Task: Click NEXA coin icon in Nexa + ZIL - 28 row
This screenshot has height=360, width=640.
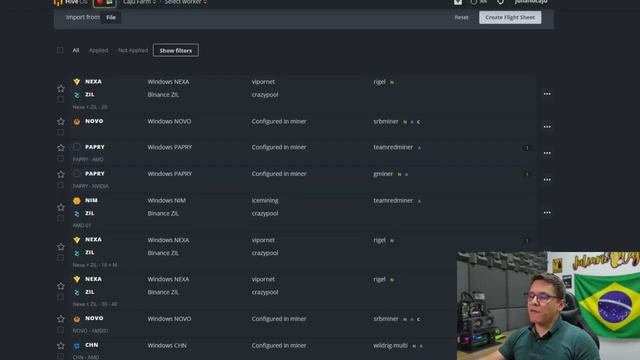Action: (77, 82)
